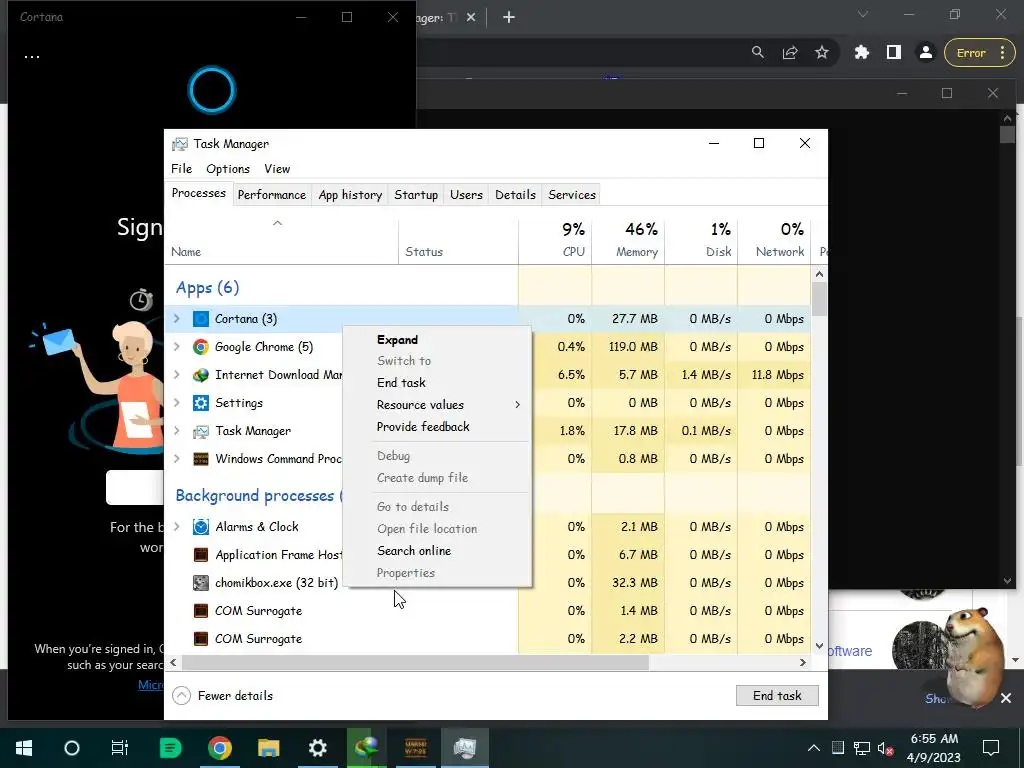
Task: Open Task View on taskbar
Action: (120, 748)
